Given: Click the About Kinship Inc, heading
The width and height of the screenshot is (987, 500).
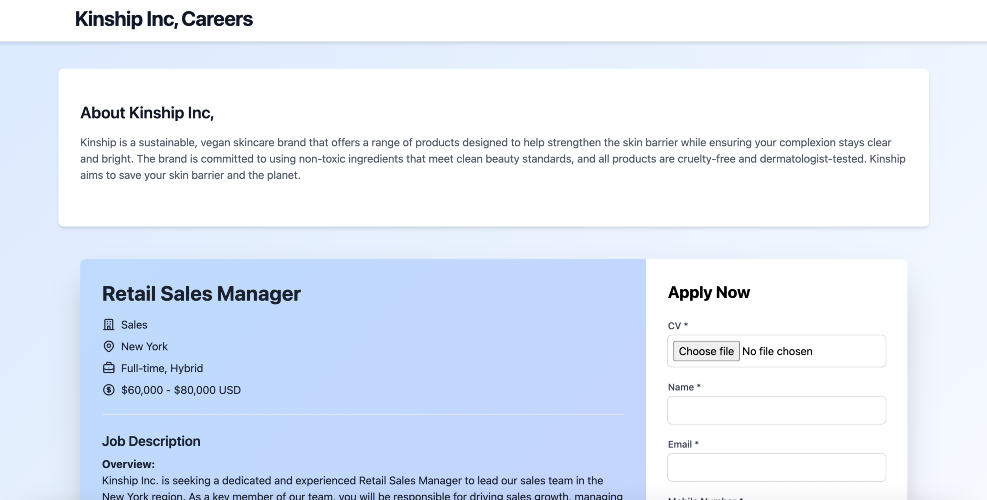Looking at the screenshot, I should pos(147,113).
